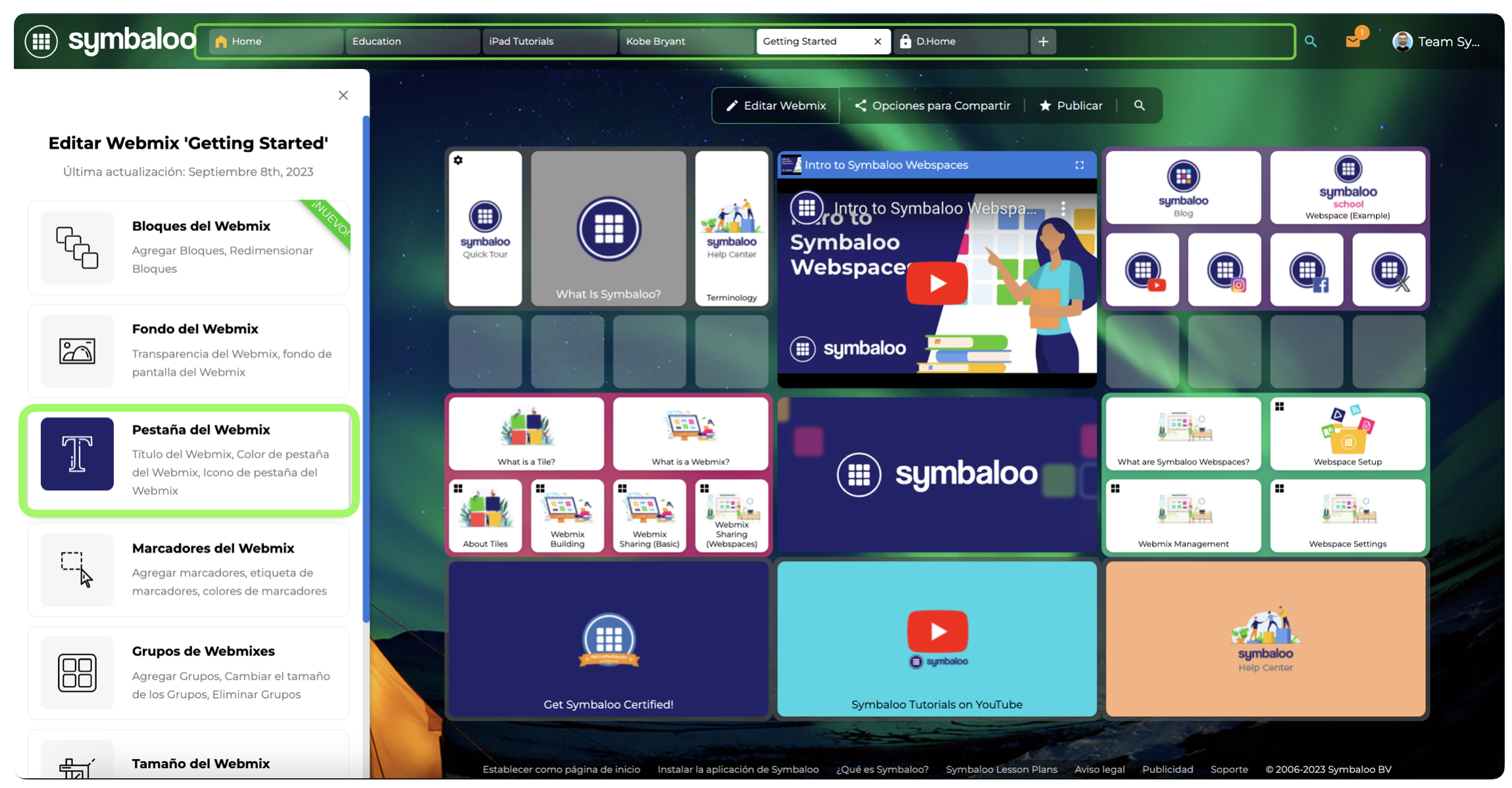Viewport: 1512px width, 788px height.
Task: Click Instalar la aplicación de Symbaloo link
Action: coord(738,769)
